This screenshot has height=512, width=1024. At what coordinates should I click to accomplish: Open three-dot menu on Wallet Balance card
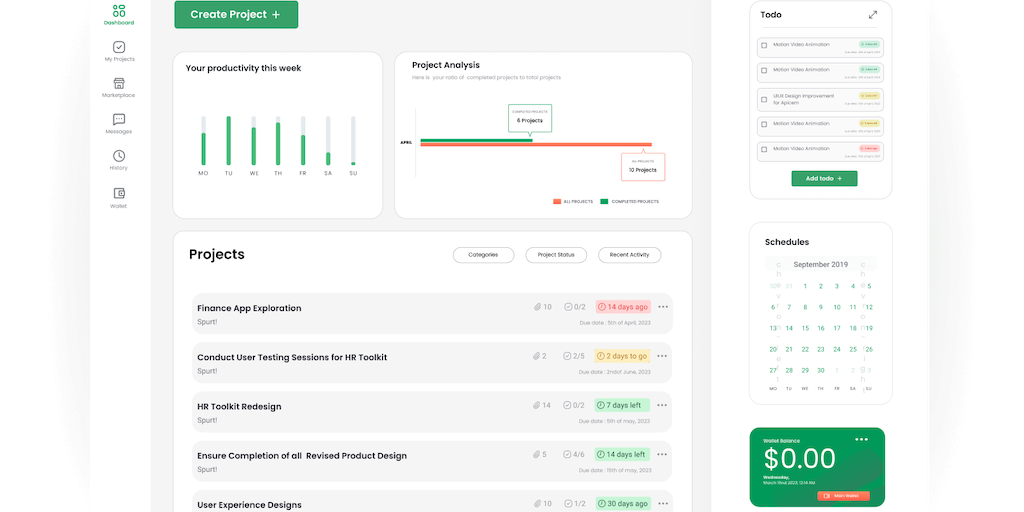coord(861,439)
